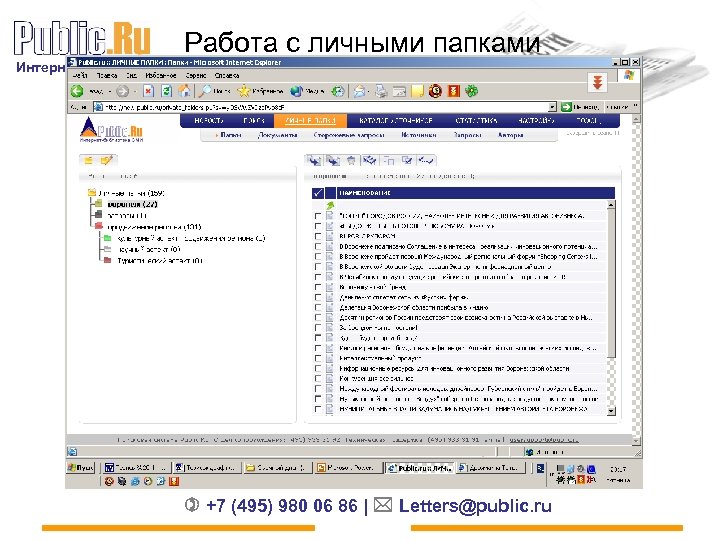Image resolution: width=720 pixels, height=540 pixels.
Task: Click the Пуск start button
Action: pyautogui.click(x=81, y=468)
